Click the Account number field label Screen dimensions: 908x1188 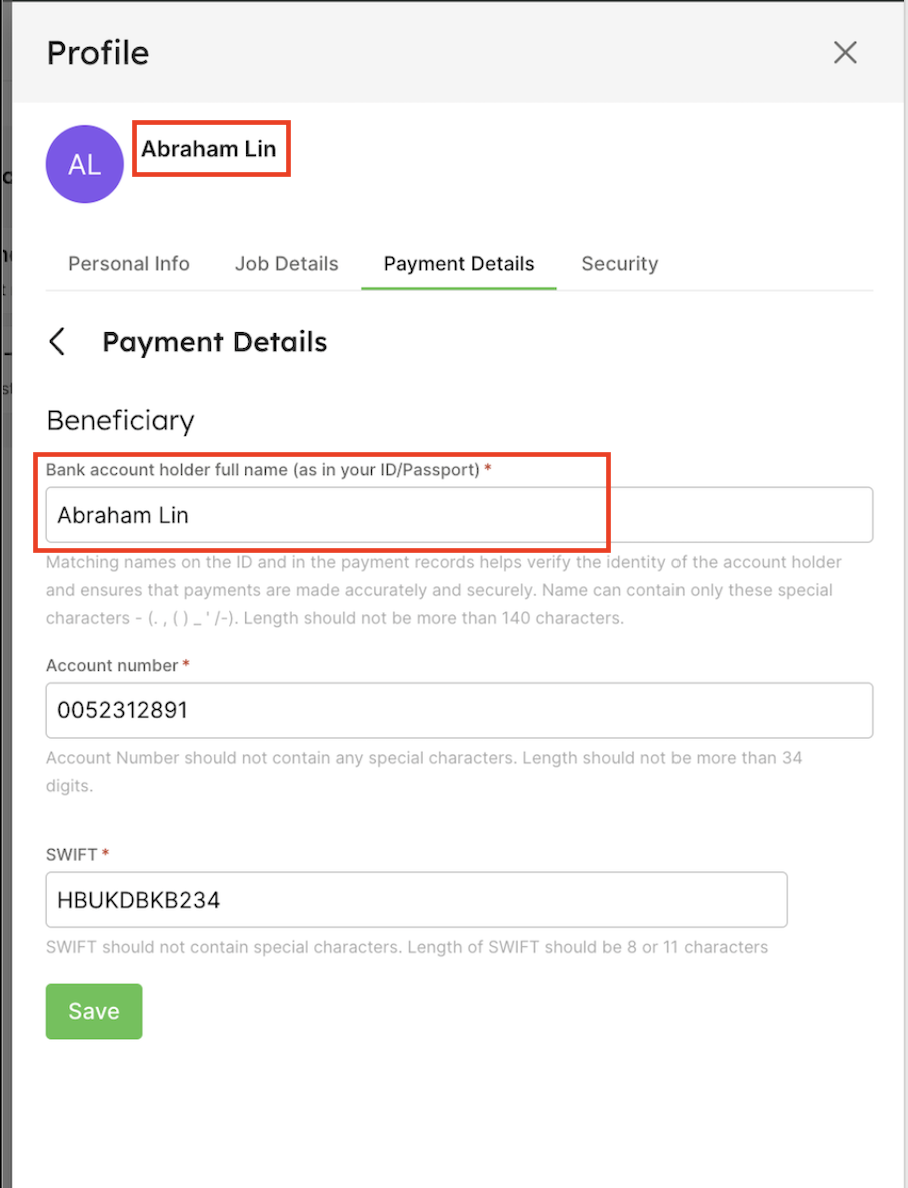click(x=112, y=666)
